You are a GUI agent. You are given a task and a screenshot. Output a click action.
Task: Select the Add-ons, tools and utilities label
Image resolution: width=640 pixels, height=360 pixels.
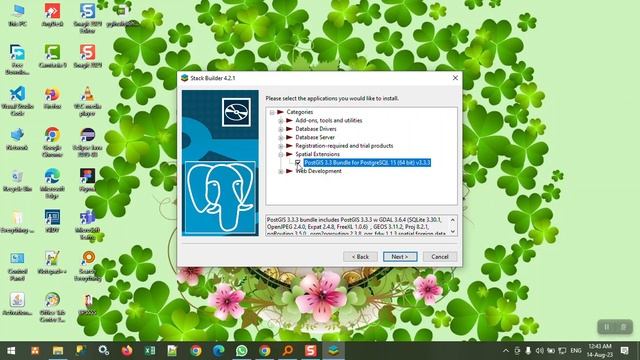(329, 120)
